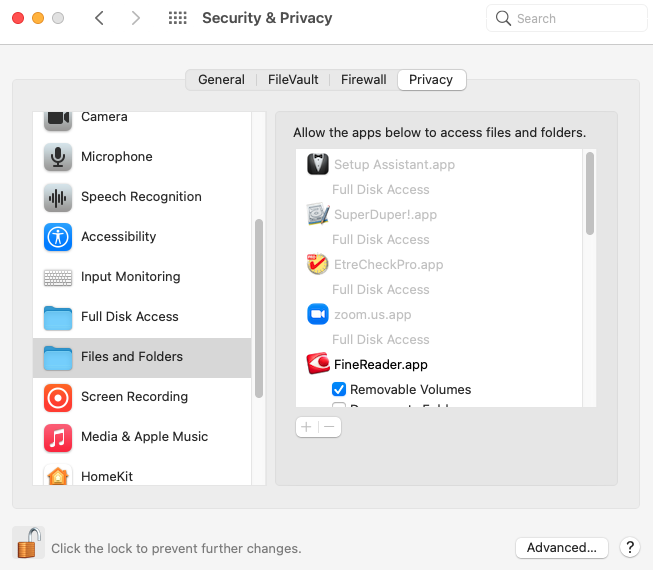Go back with the left chevron
Screen dimensions: 653x570
coord(99,18)
